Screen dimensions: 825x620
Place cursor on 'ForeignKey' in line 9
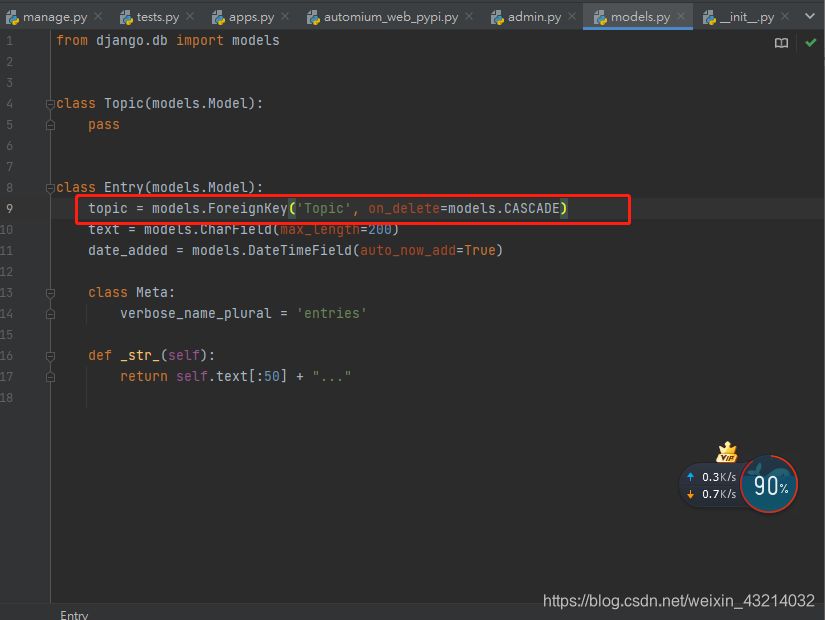[x=247, y=208]
